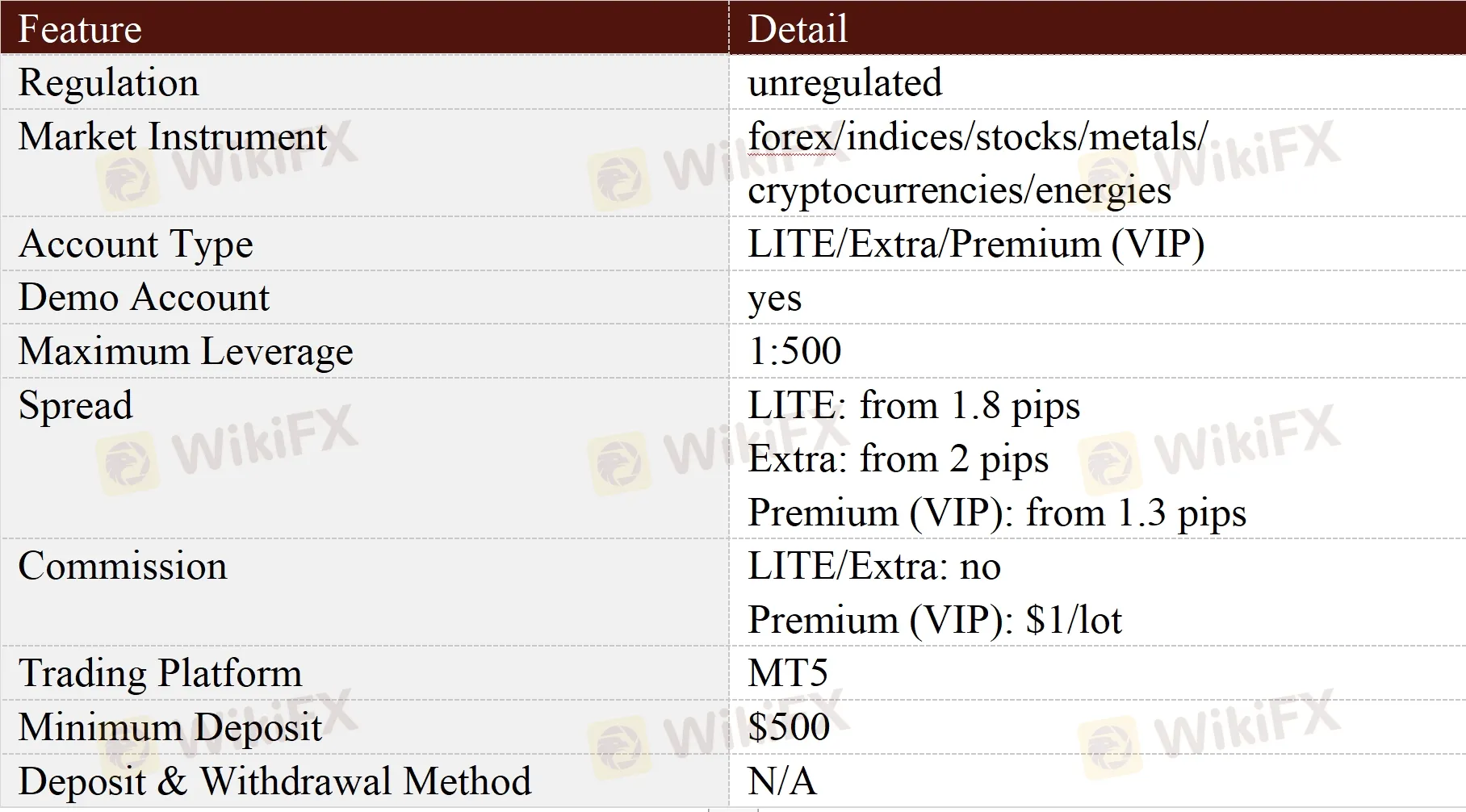Viewport: 1466px width, 812px height.
Task: Select the Deposit & Withdrawal Method label
Action: click(274, 781)
